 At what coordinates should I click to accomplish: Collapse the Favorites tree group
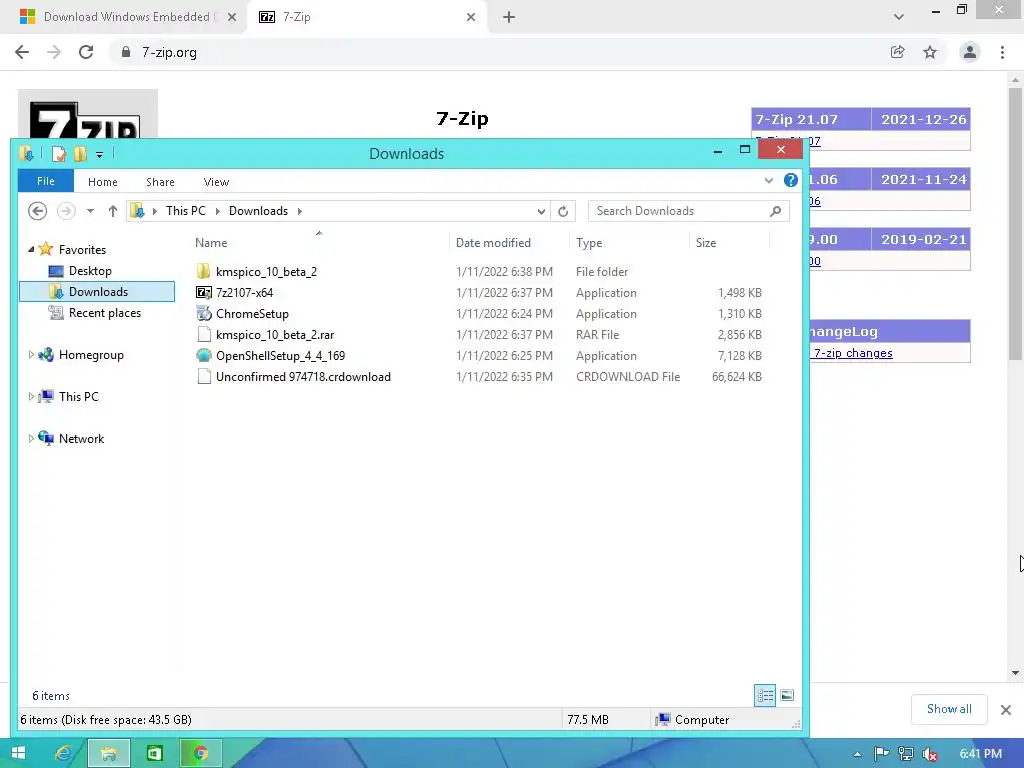(x=31, y=249)
